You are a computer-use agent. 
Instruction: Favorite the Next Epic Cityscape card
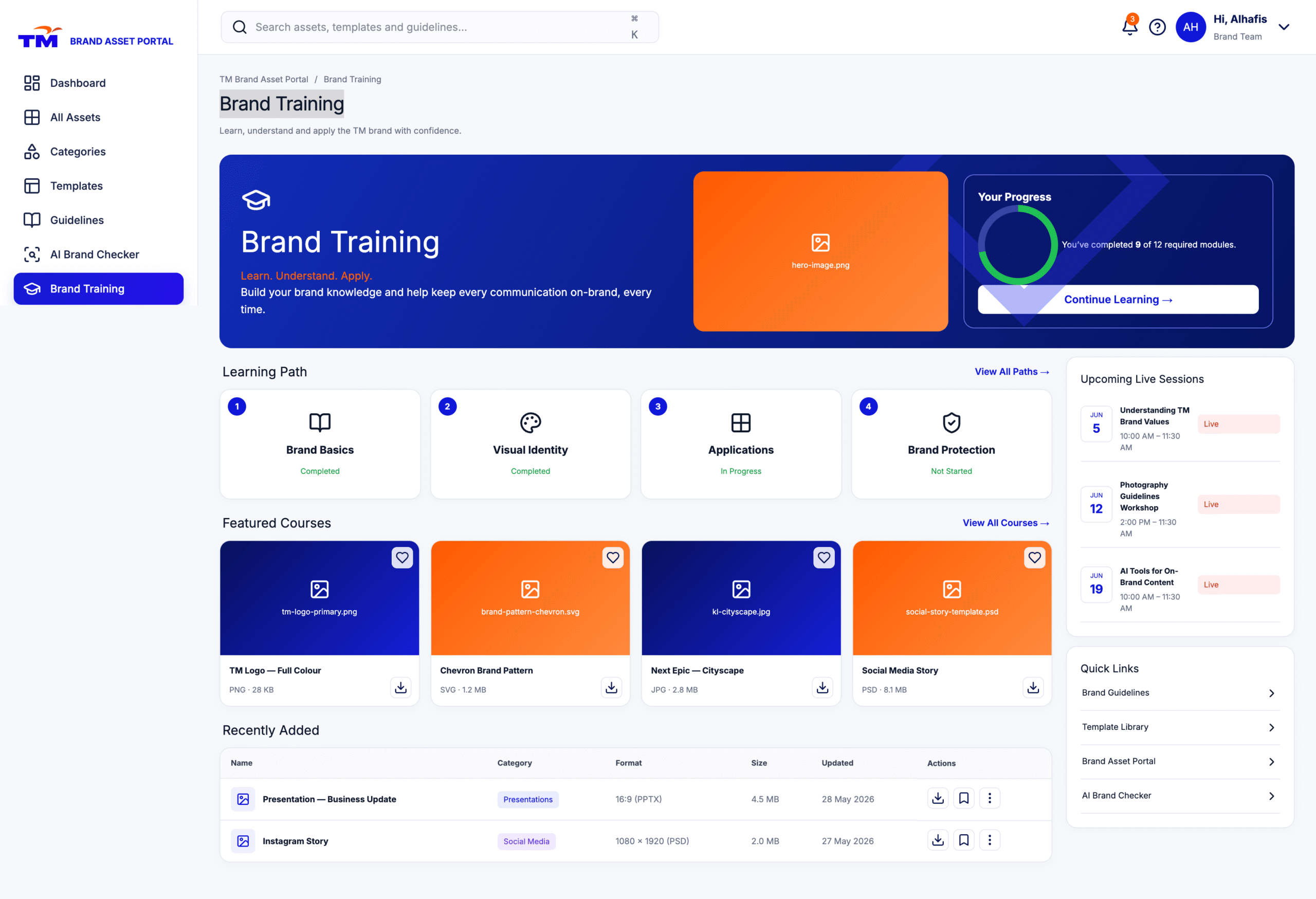pyautogui.click(x=824, y=558)
